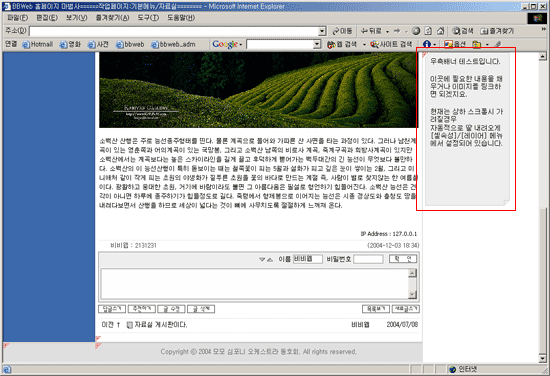This screenshot has height=376, width=550.
Task: Click the Stop loading icon
Action: tap(416, 31)
